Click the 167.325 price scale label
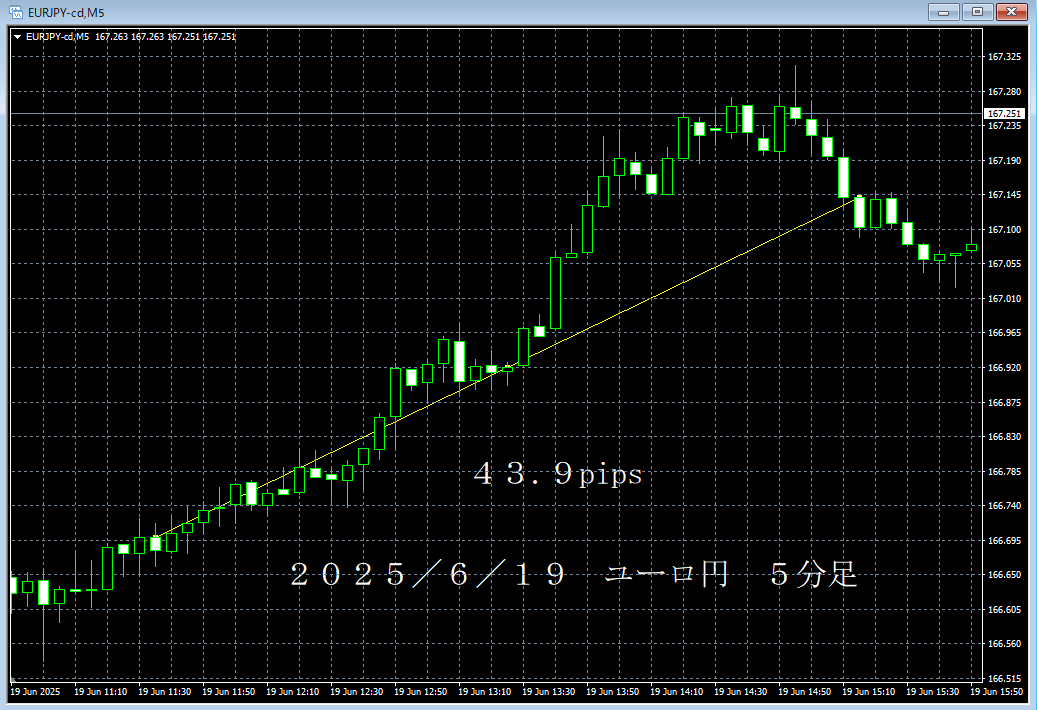 click(x=1003, y=57)
